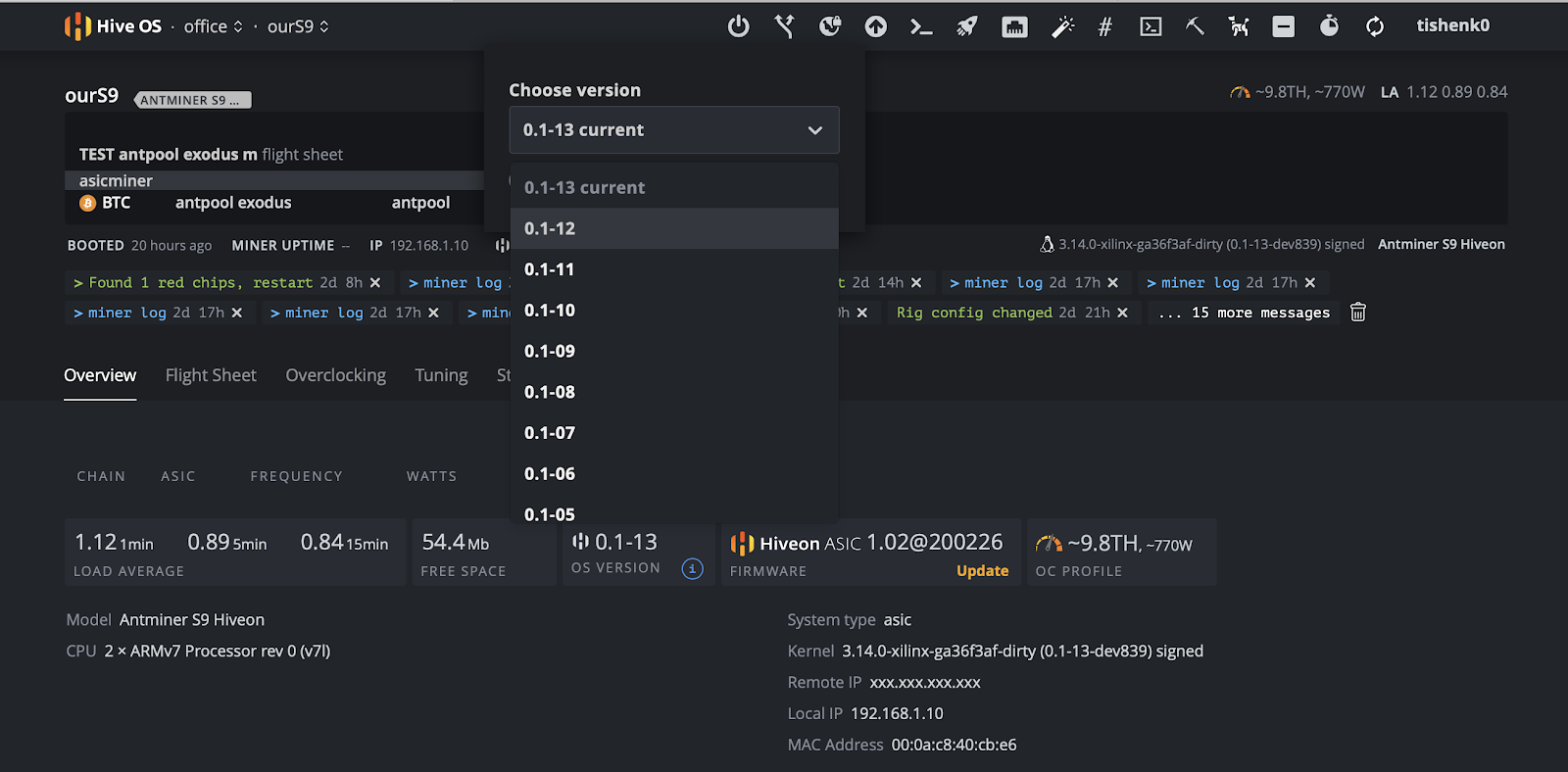This screenshot has height=772, width=1568.
Task: Click the globe with lock VPN icon
Action: pos(830,26)
